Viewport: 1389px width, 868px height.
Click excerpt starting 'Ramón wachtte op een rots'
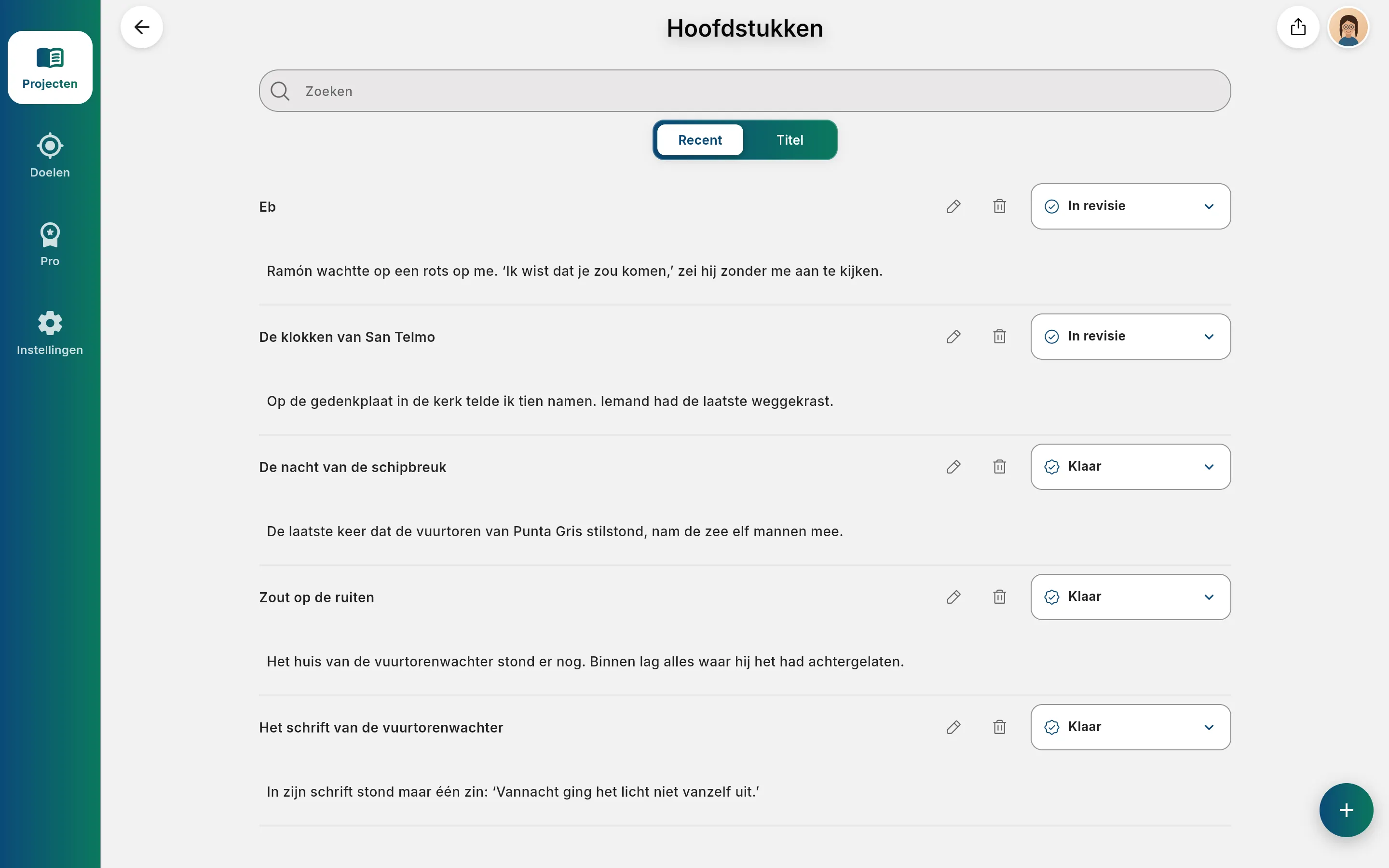[x=574, y=271]
